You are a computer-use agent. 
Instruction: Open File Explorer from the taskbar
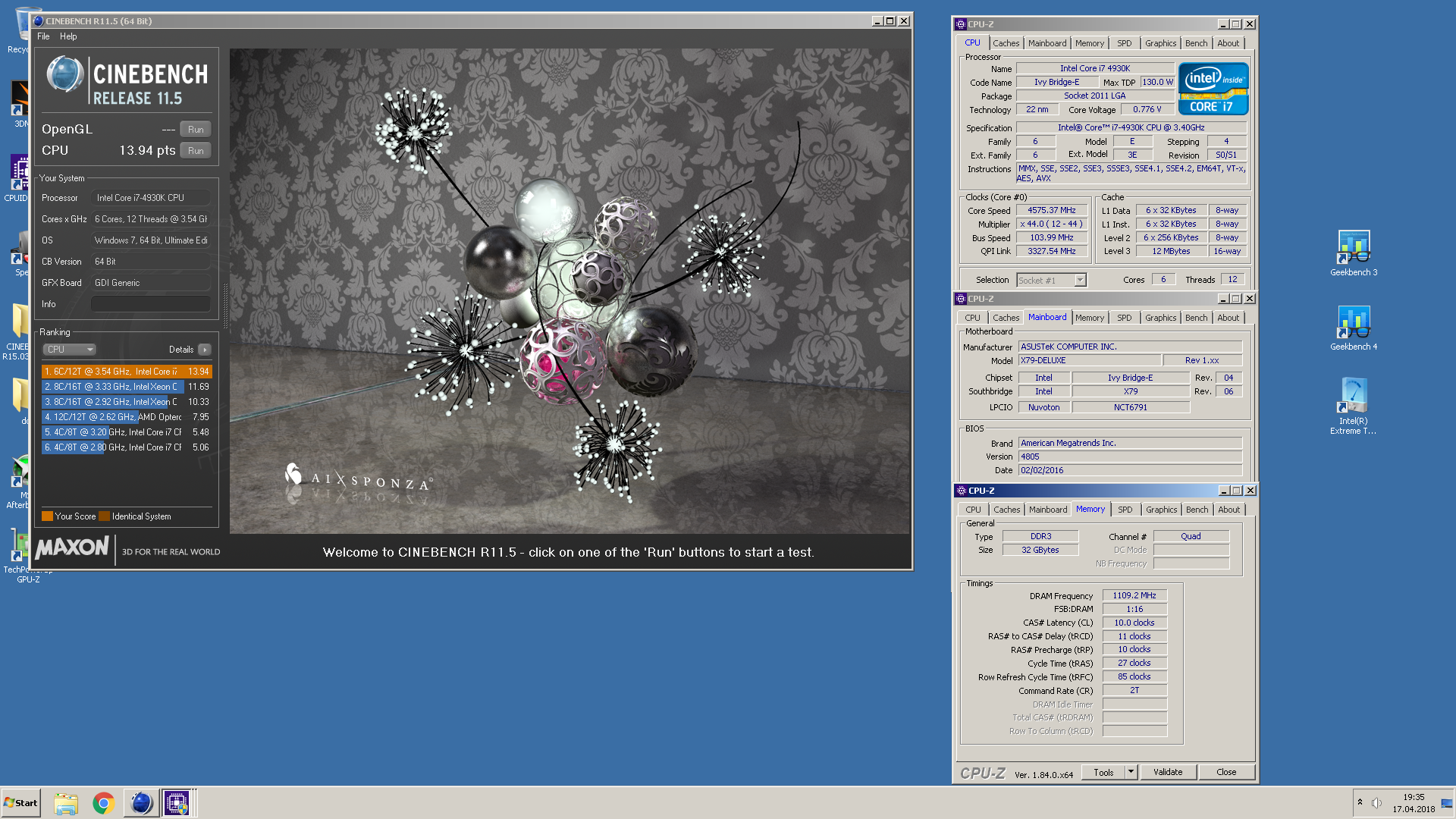[66, 803]
